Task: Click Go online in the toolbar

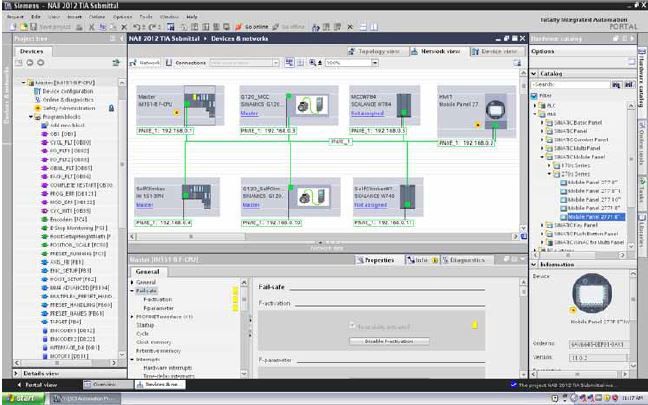Action: click(252, 27)
